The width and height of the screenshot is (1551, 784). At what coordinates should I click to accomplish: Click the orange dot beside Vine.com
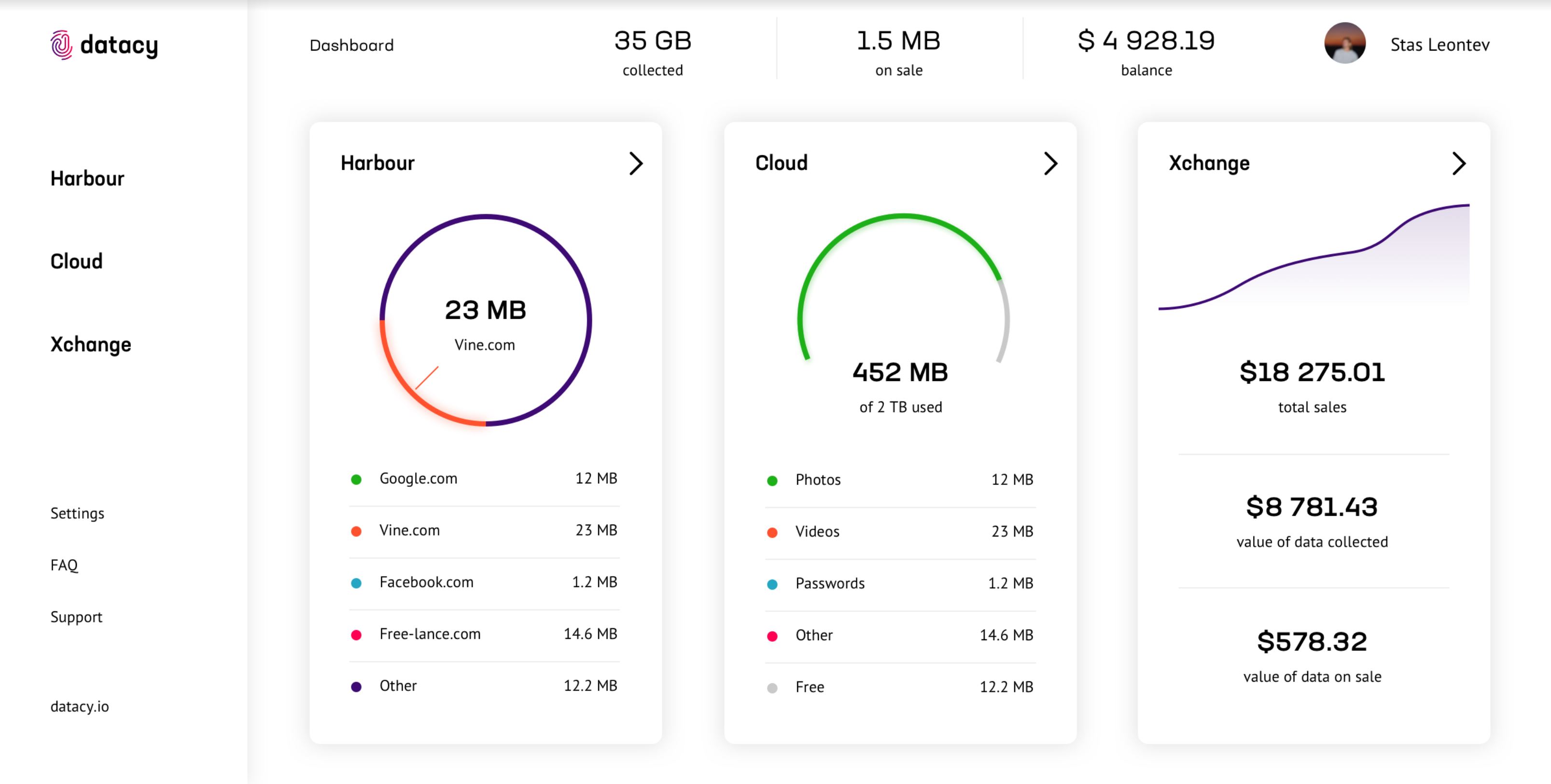356,531
